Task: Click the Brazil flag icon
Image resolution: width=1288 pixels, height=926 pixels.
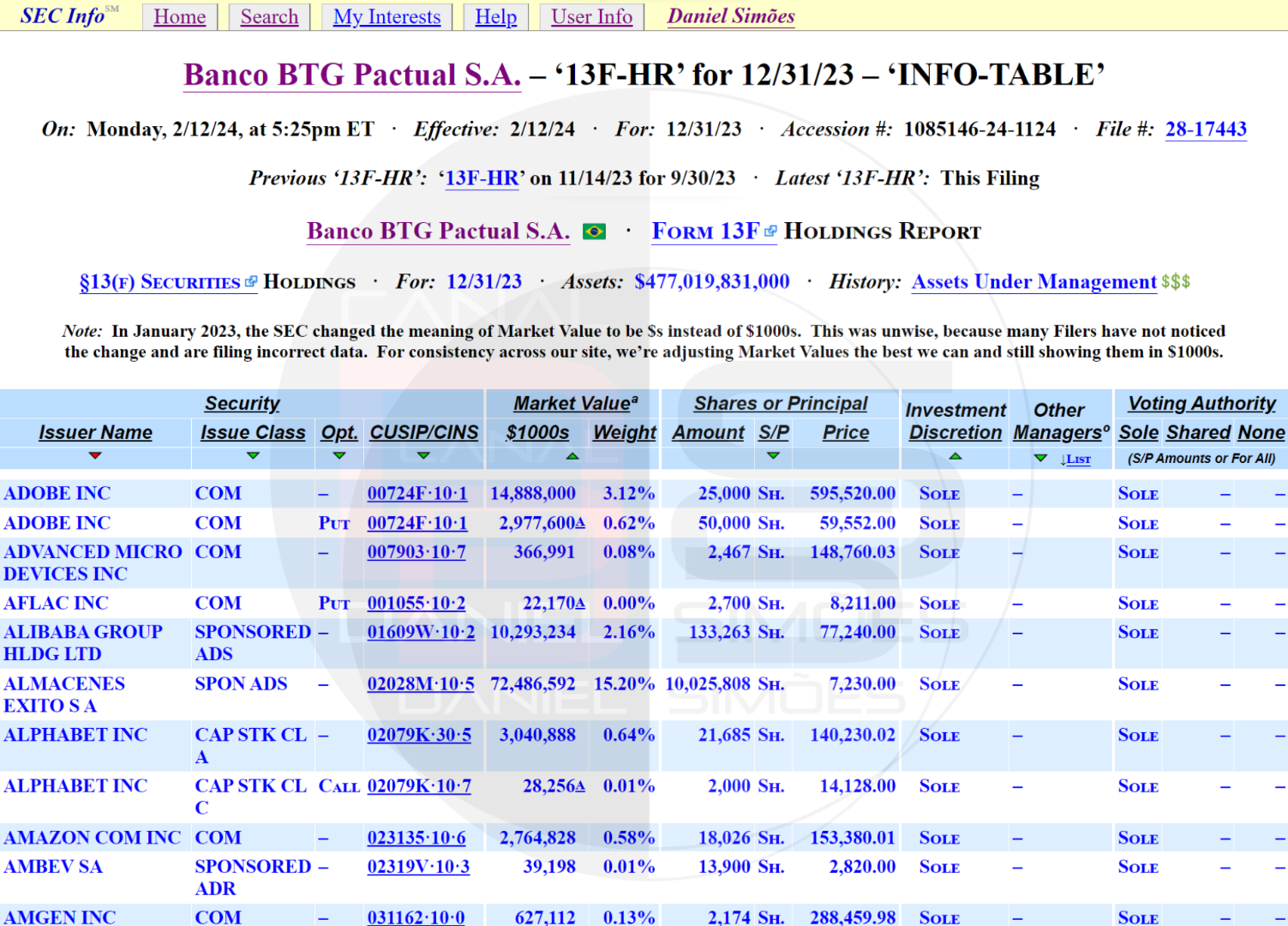Action: (x=594, y=231)
